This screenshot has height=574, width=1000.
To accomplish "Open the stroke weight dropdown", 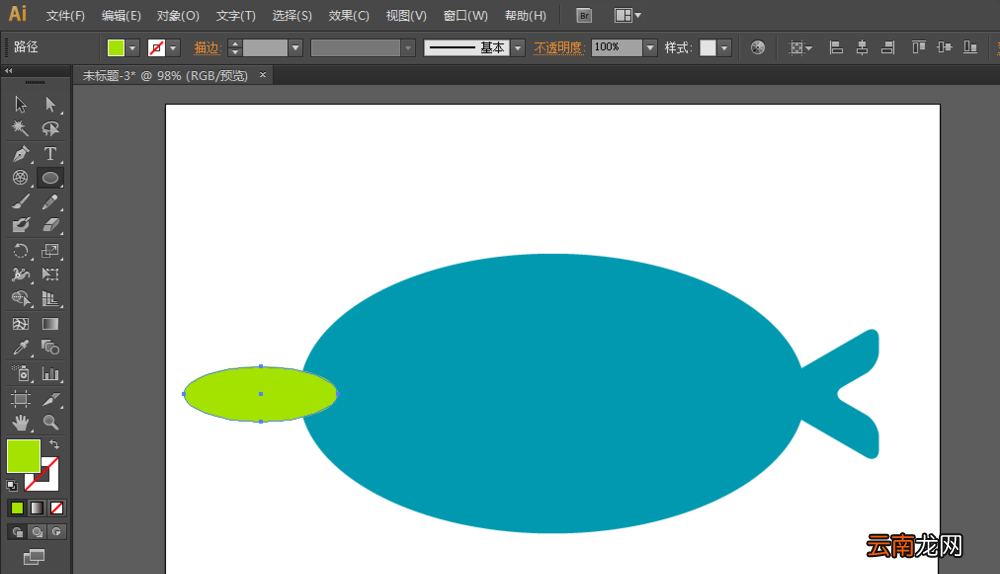I will [x=295, y=48].
